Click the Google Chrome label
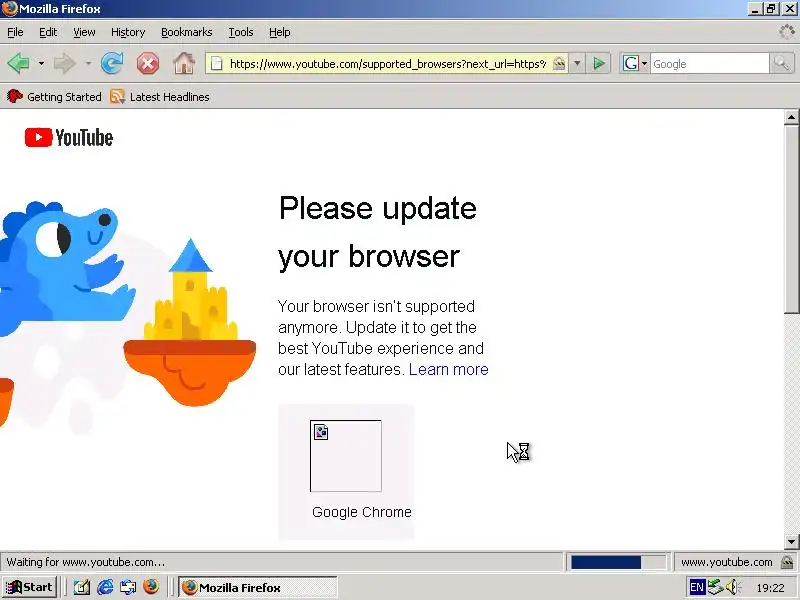This screenshot has height=600, width=800. (x=362, y=512)
